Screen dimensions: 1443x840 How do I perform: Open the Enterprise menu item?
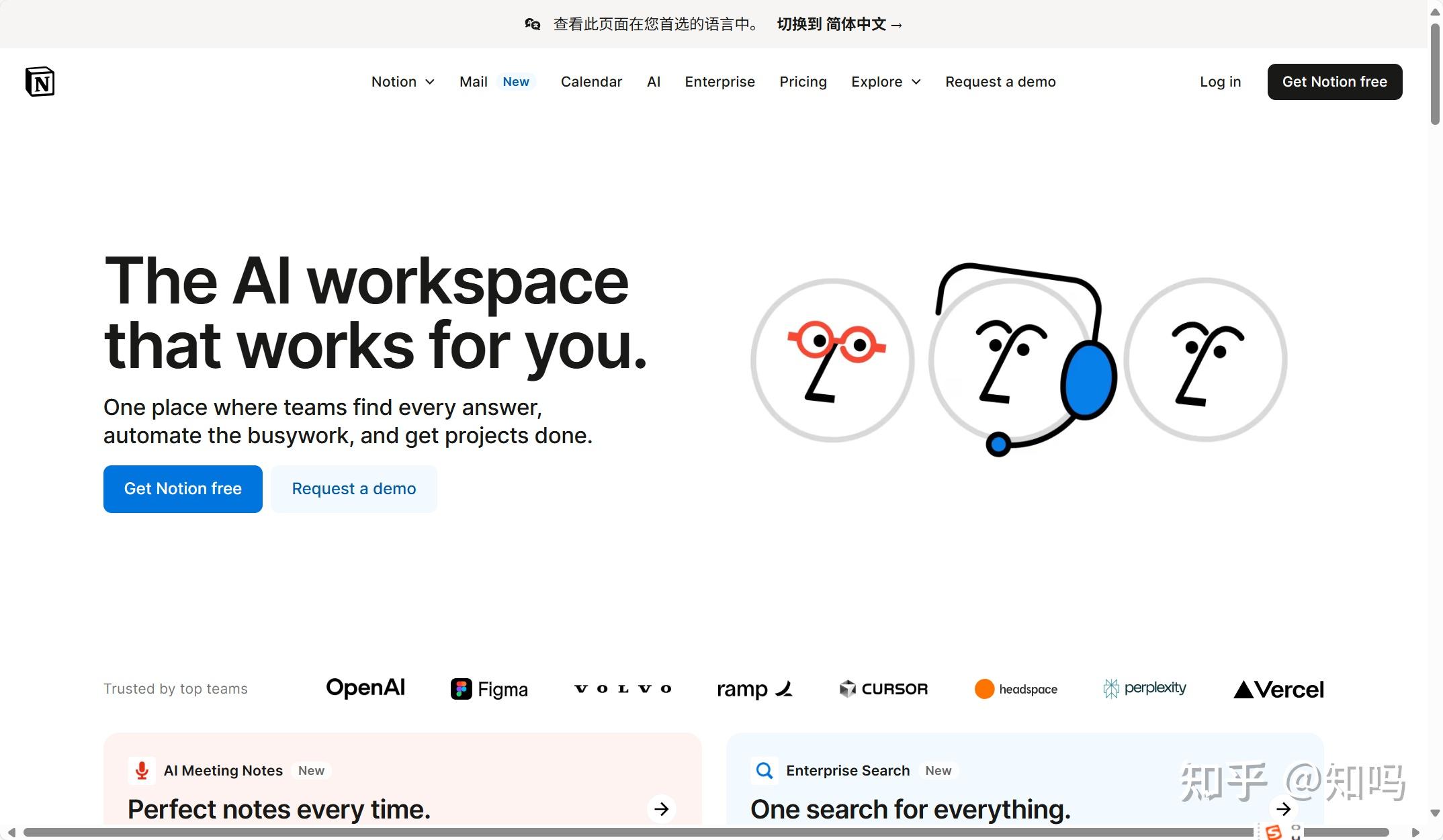719,81
